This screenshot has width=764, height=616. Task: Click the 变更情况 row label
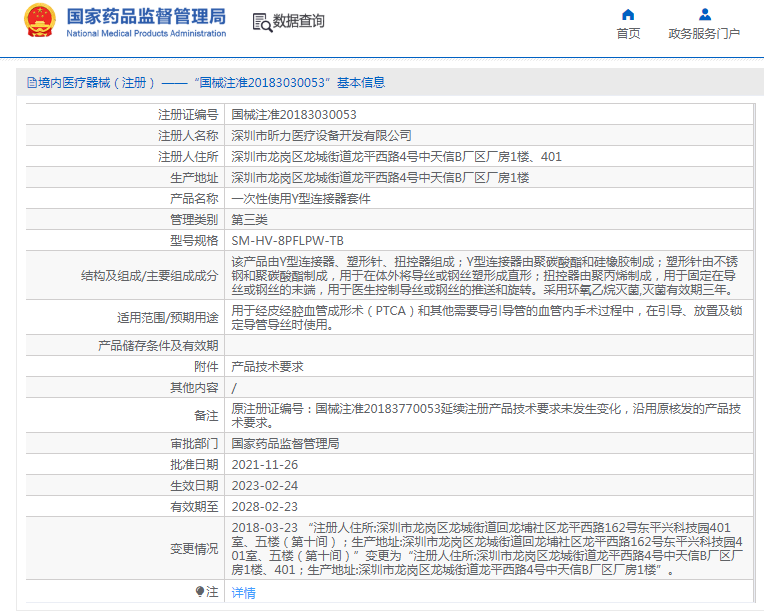[x=194, y=549]
